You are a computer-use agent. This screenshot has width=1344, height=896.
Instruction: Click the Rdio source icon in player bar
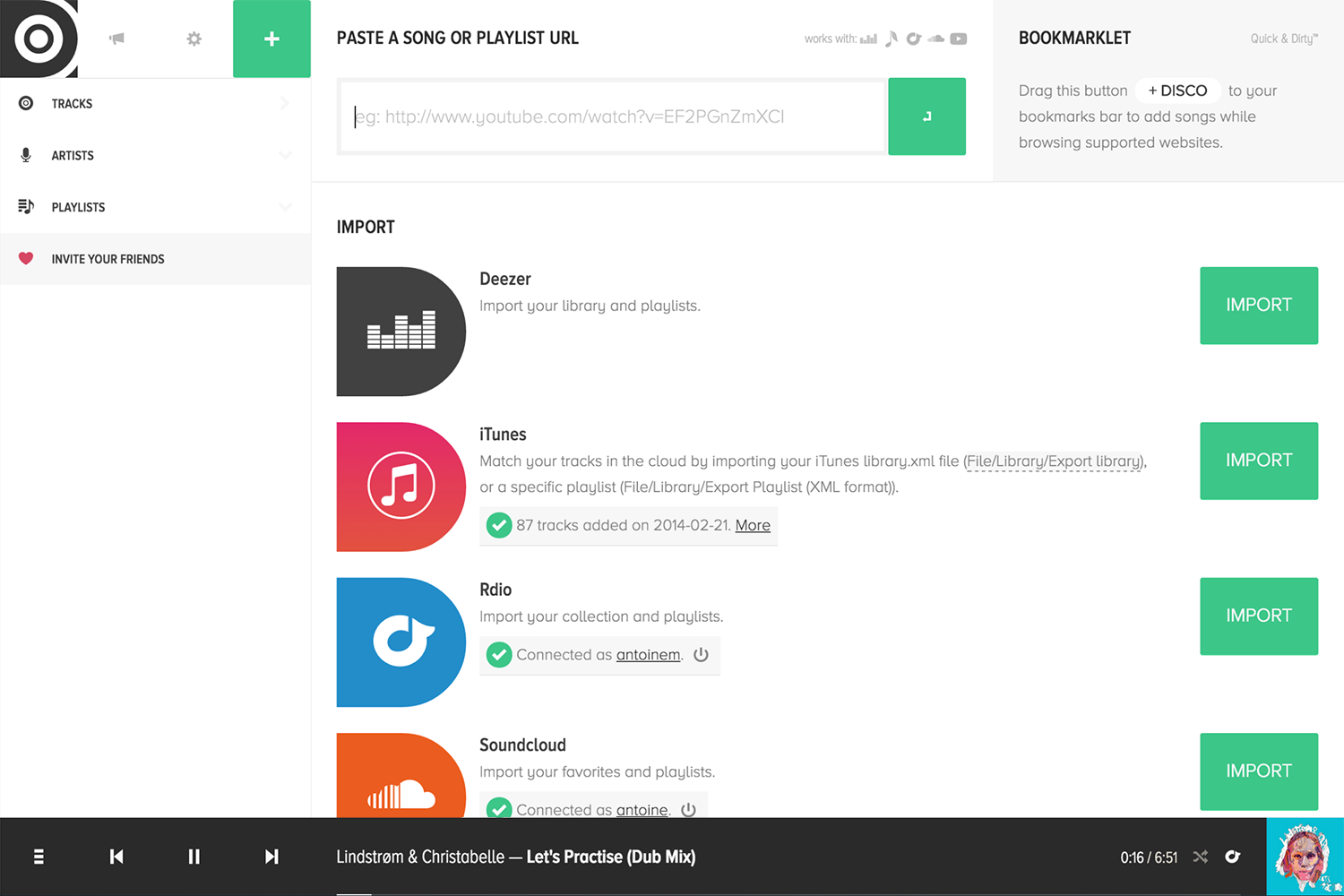(x=1233, y=857)
